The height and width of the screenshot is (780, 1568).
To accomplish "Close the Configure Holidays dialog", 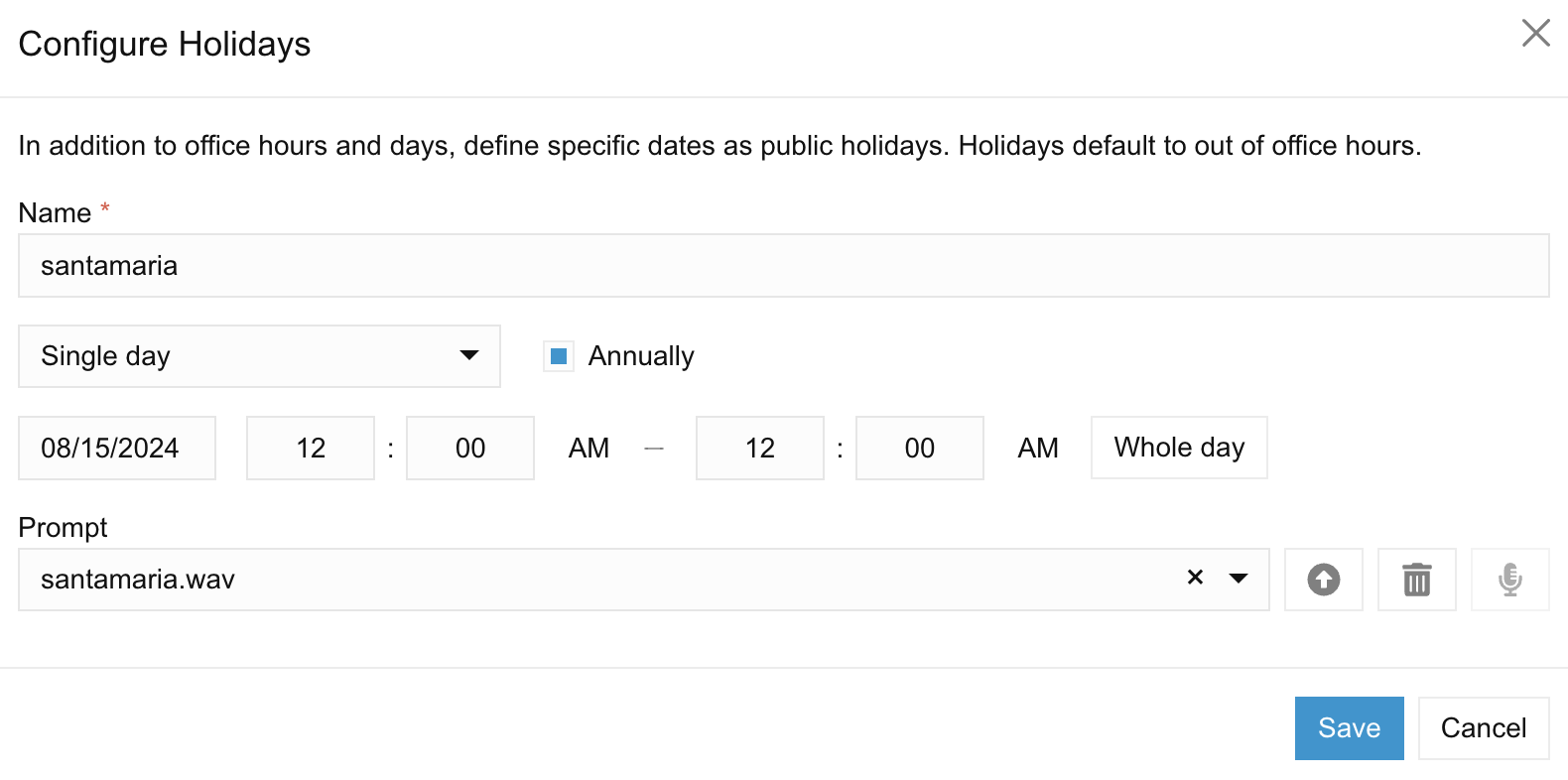I will tap(1535, 33).
